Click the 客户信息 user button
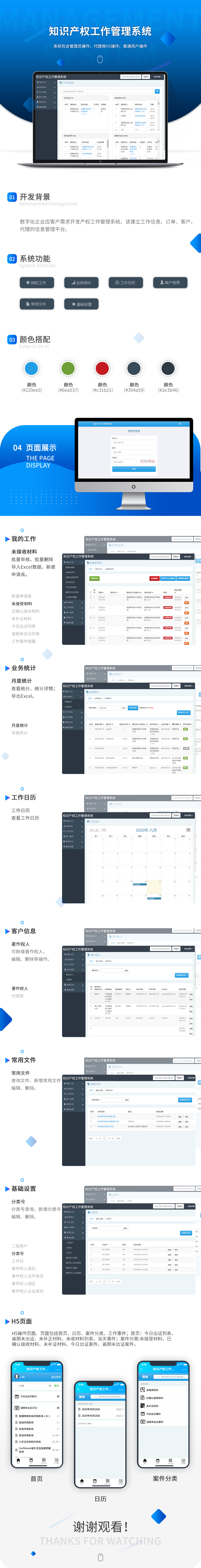Viewport: 201px width, 1568px height. click(x=170, y=282)
